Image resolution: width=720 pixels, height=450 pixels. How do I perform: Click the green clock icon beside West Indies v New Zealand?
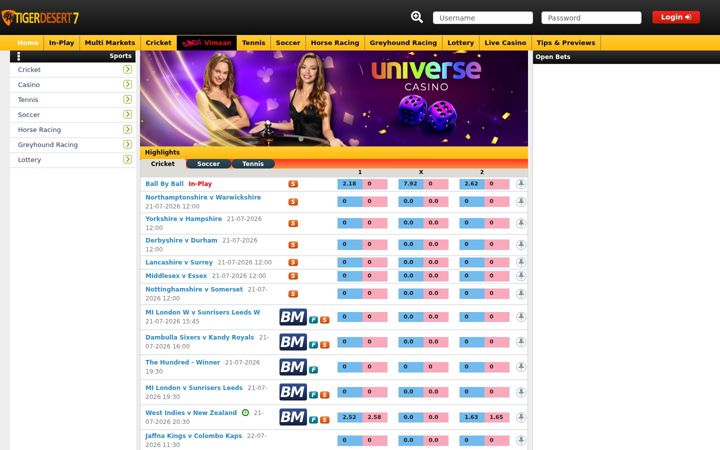[245, 412]
